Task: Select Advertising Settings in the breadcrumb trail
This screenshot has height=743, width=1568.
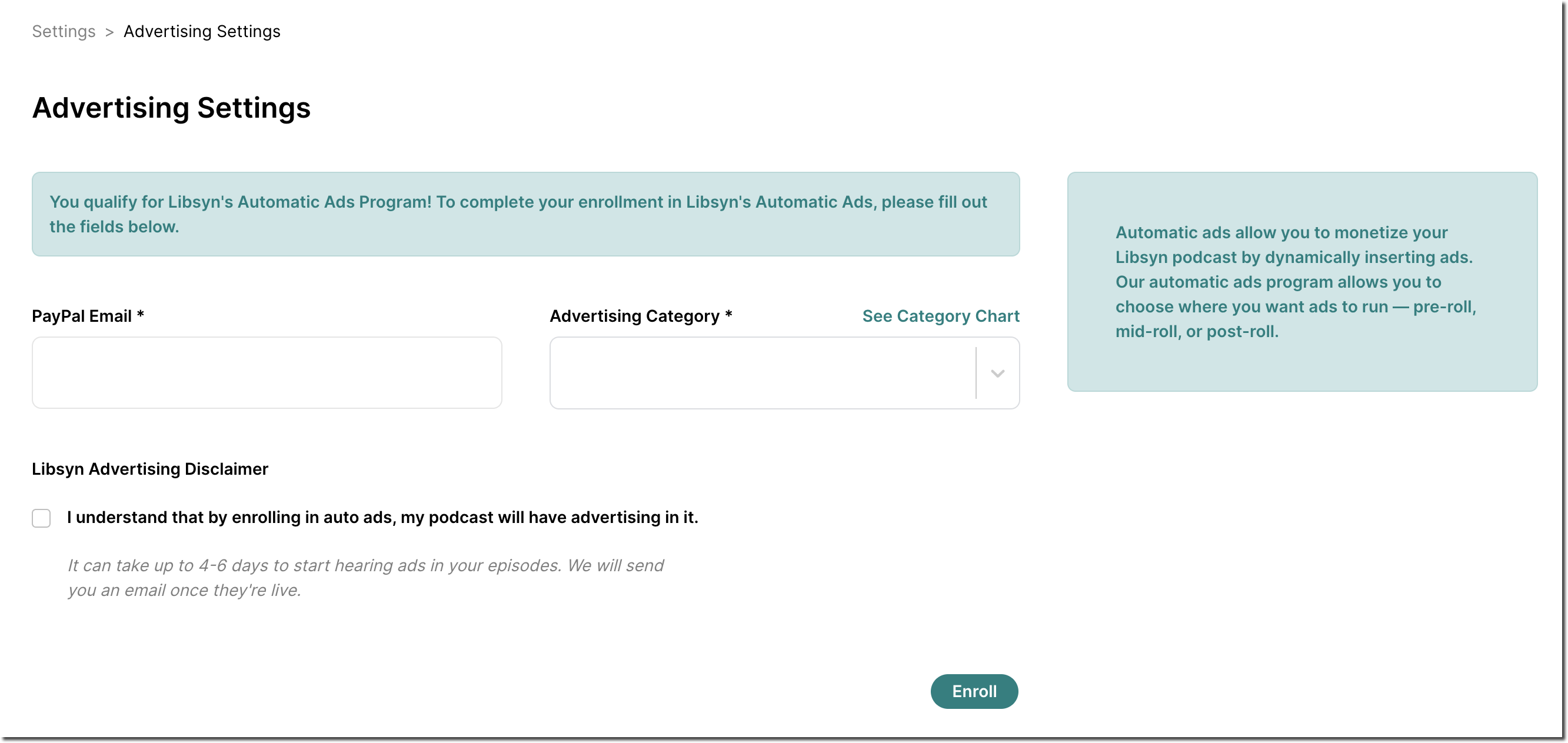Action: pos(201,31)
